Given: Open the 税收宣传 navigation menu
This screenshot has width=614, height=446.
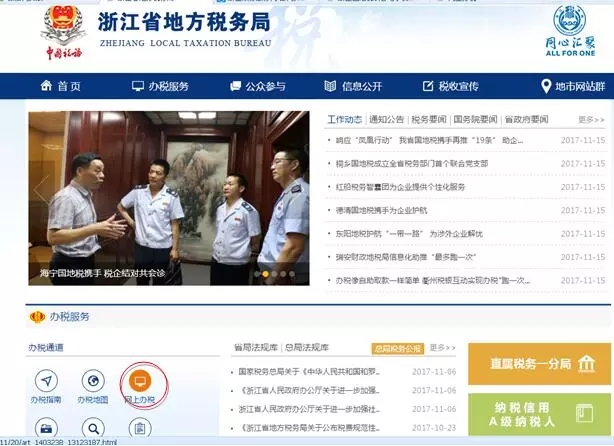Looking at the screenshot, I should pyautogui.click(x=450, y=86).
